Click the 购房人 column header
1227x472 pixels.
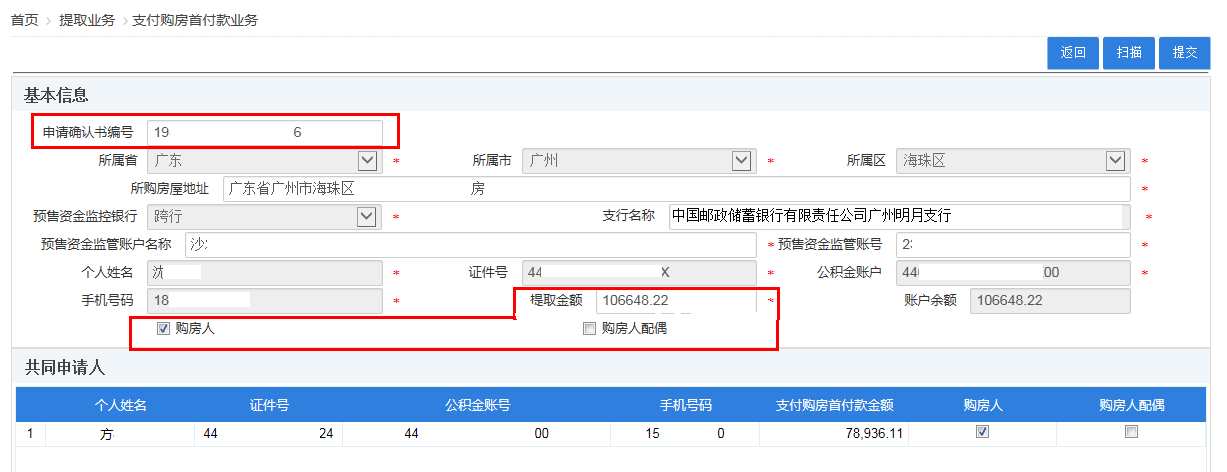coord(983,405)
